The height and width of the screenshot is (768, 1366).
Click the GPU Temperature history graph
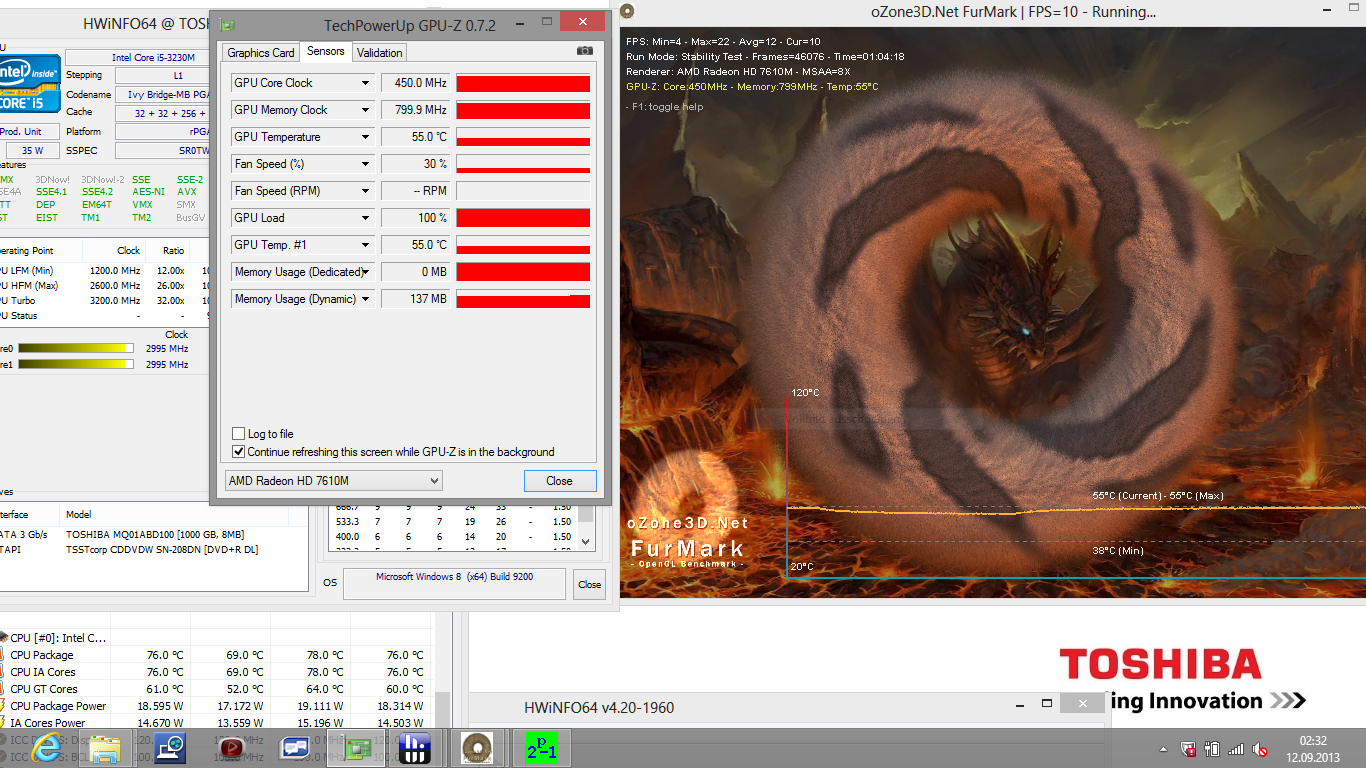click(523, 137)
